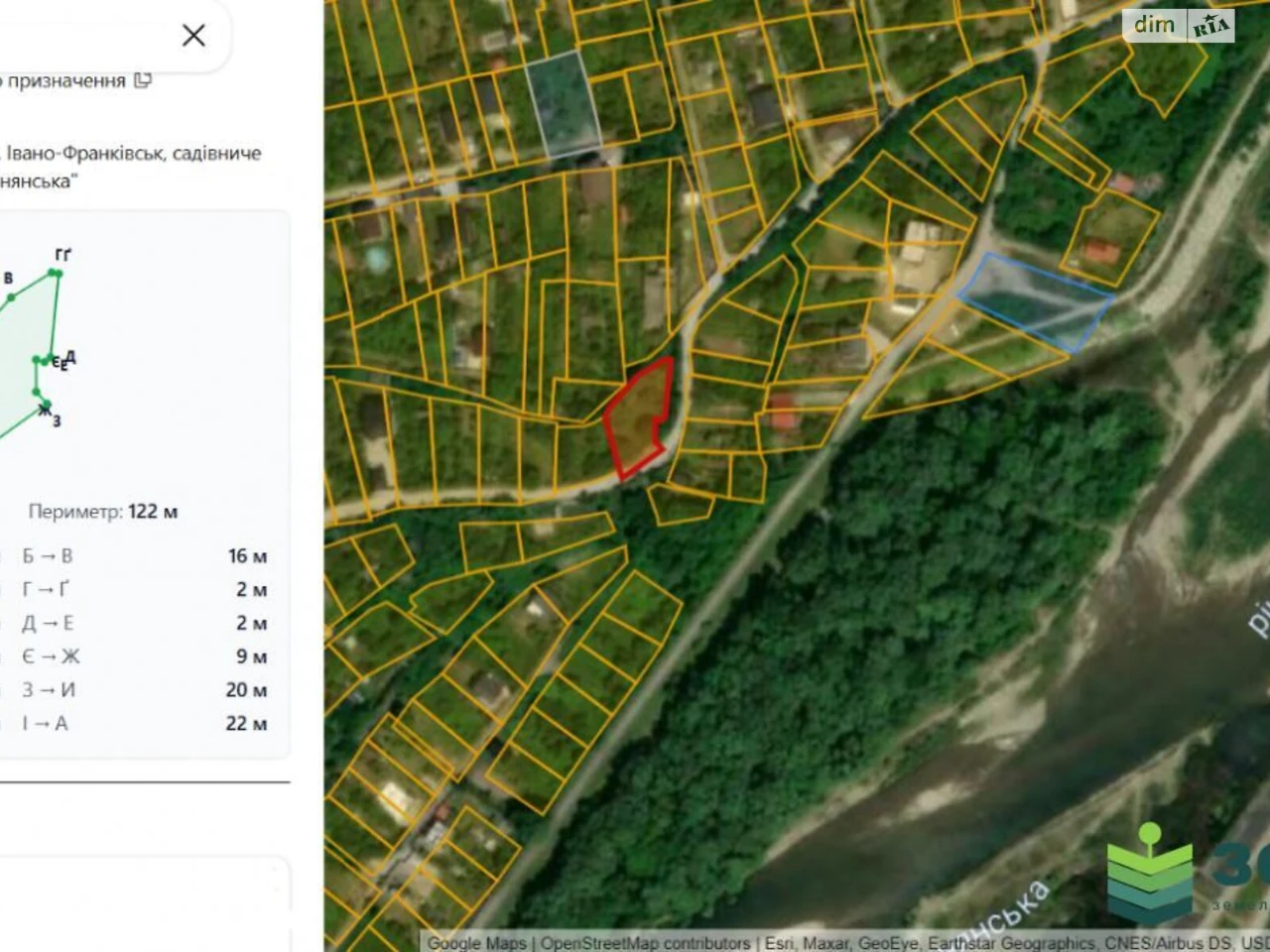Click the 'Периметр: 122 м' text
The height and width of the screenshot is (952, 1270).
tap(103, 512)
